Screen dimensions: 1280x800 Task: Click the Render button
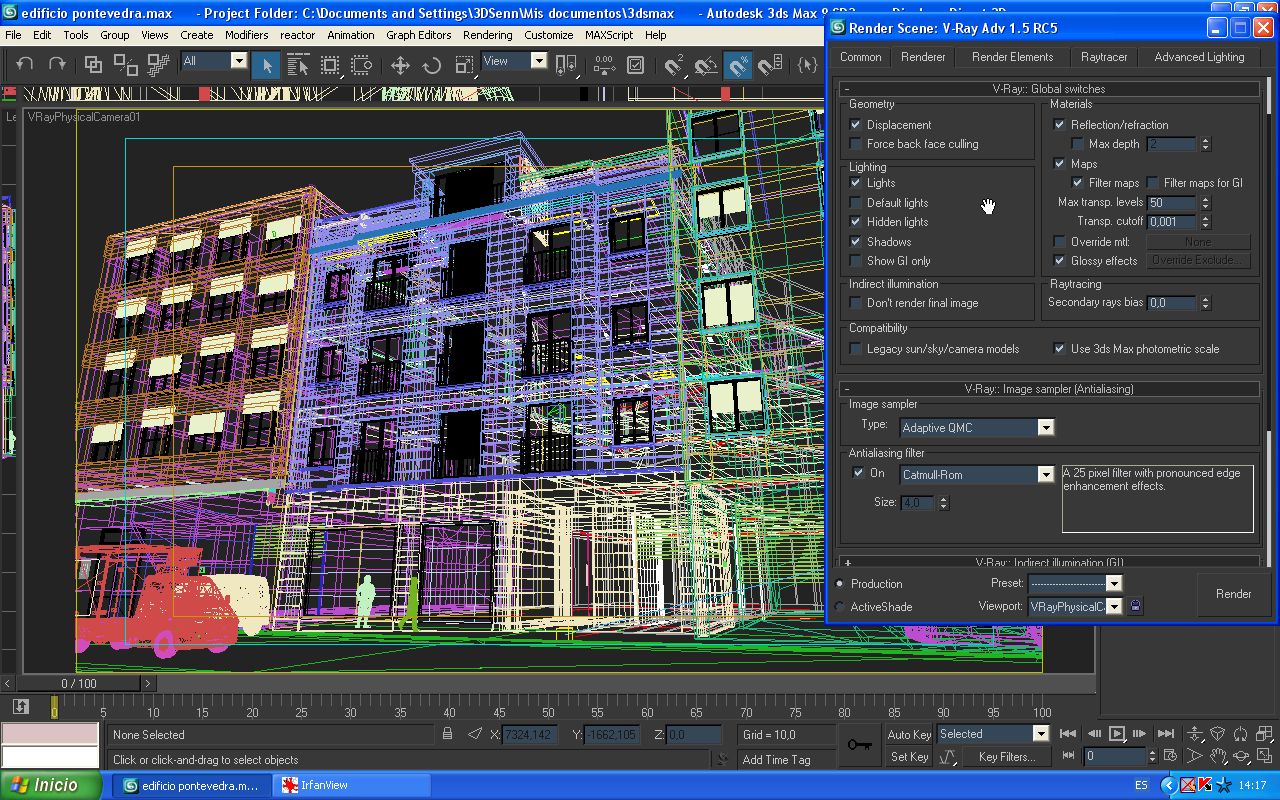(1233, 594)
